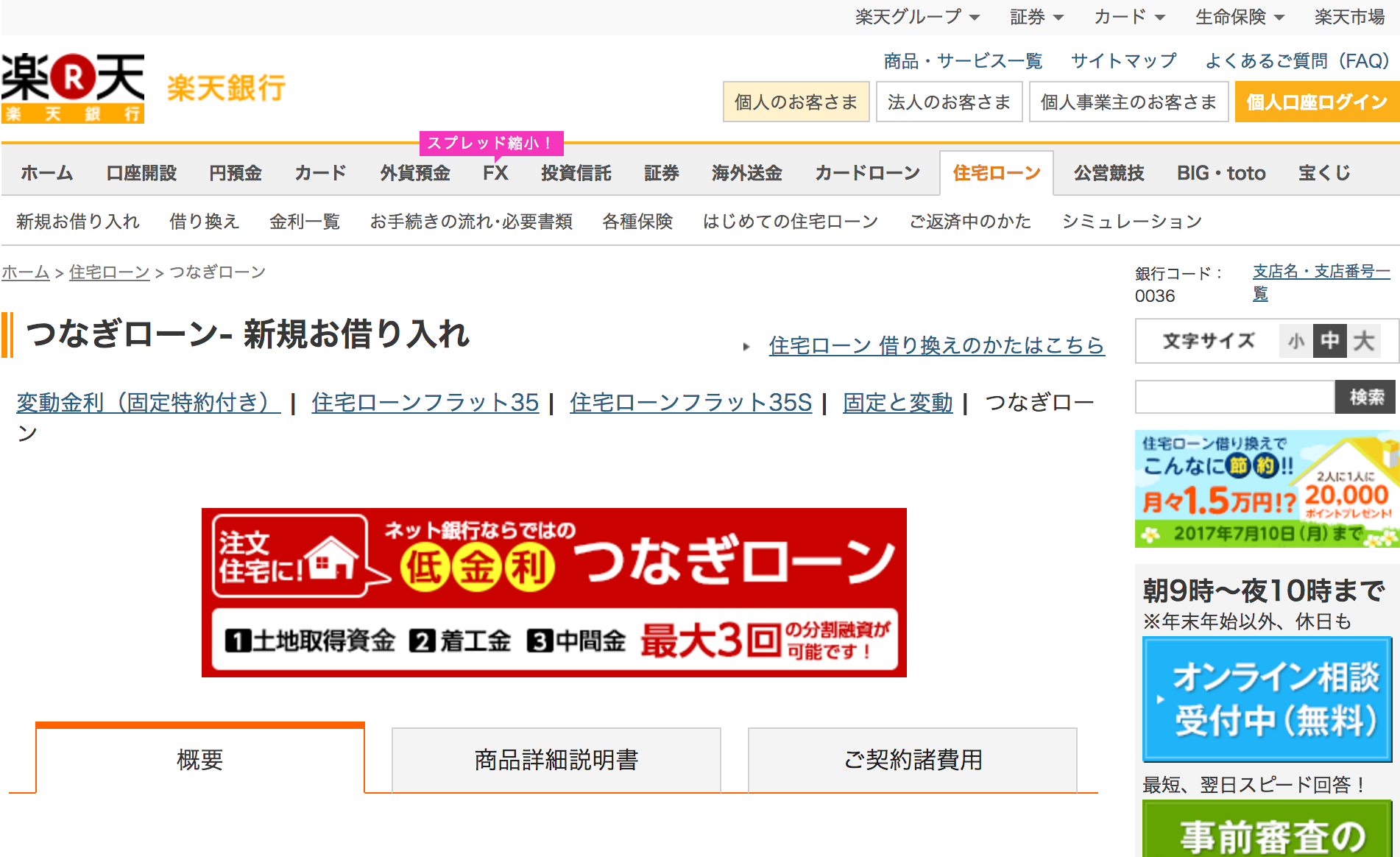Set text size to large (大)
Viewport: 1400px width, 857px height.
pos(1365,341)
